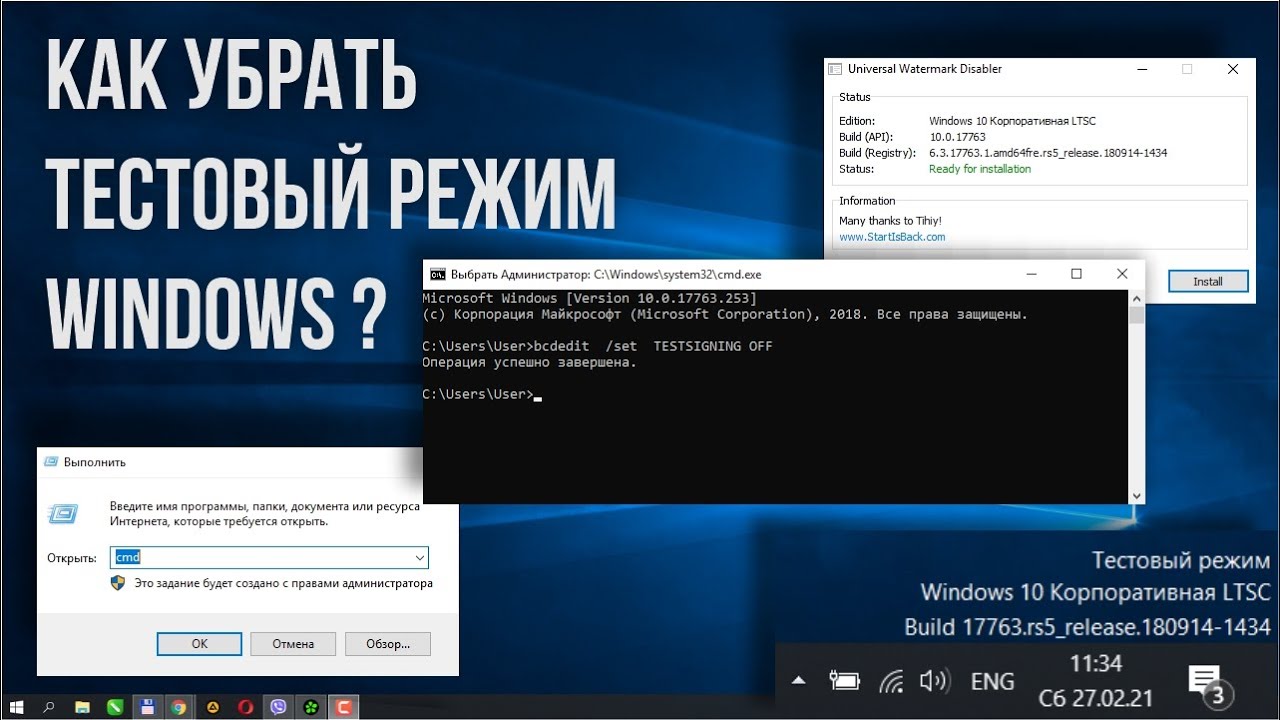This screenshot has height=720, width=1280.
Task: Open the green pencil app in taskbar
Action: 115,707
